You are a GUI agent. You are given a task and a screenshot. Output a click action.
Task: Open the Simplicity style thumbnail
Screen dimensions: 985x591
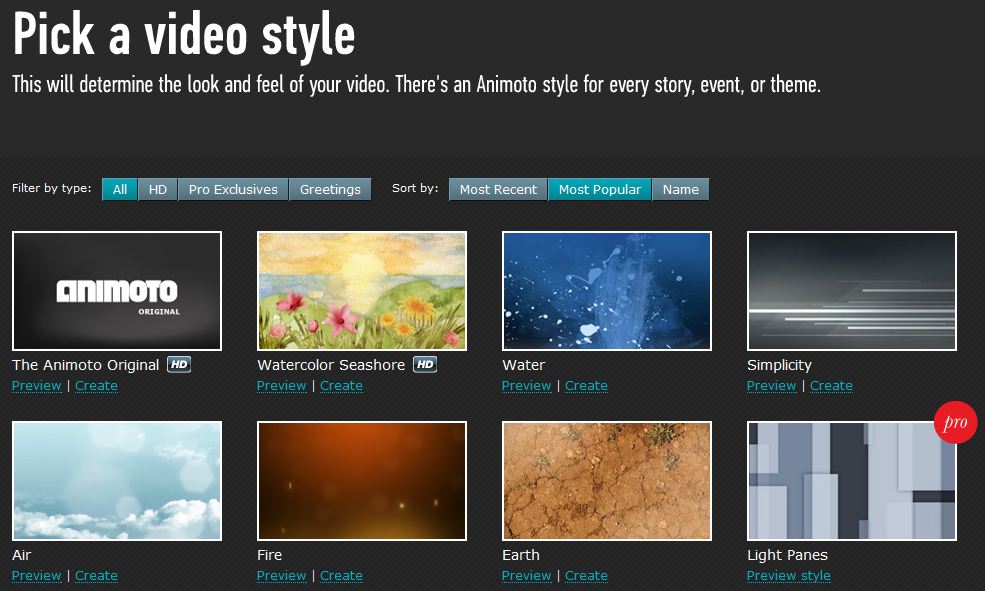click(852, 291)
